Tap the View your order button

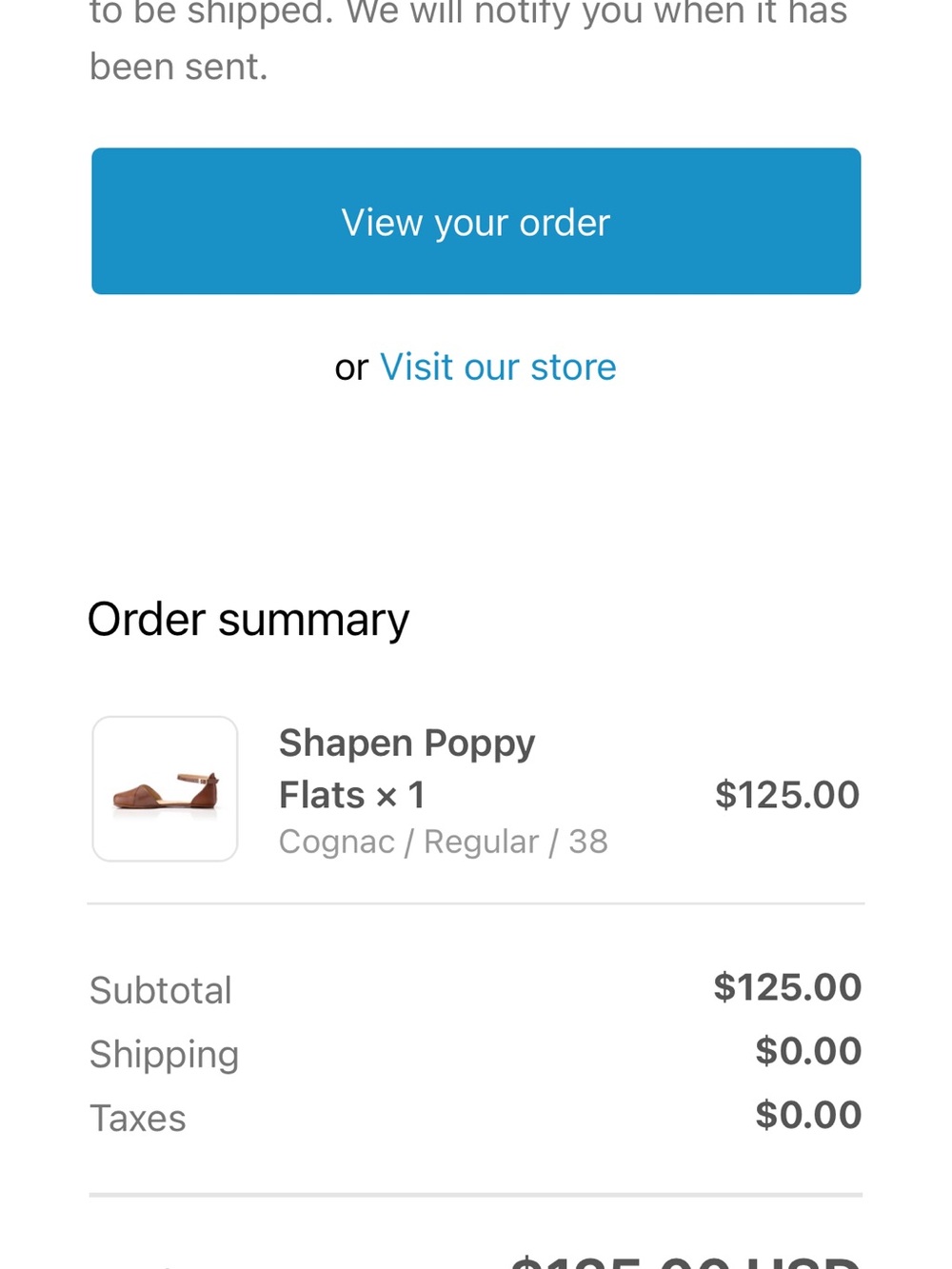coord(476,221)
